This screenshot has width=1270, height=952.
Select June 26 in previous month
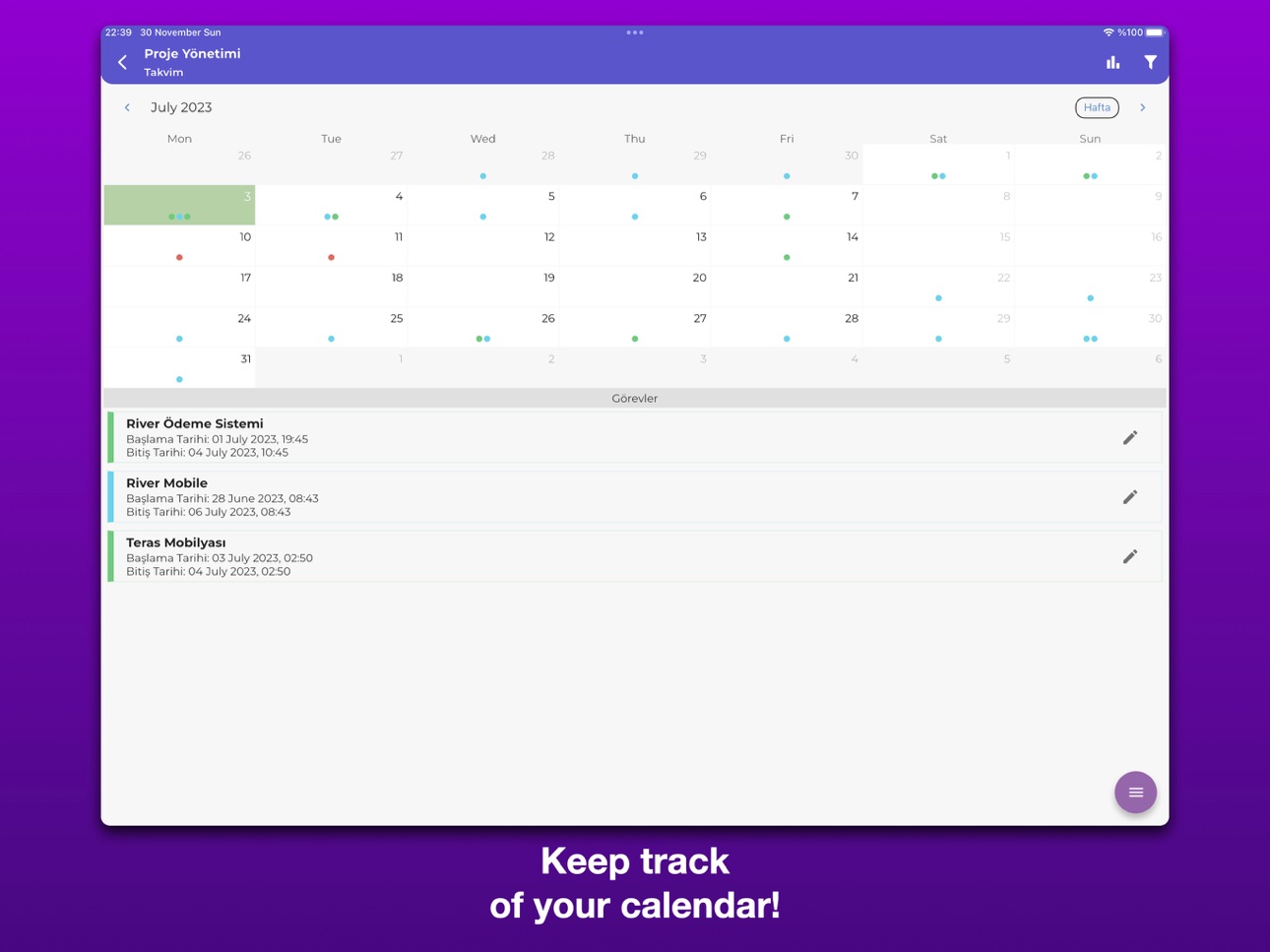(180, 164)
